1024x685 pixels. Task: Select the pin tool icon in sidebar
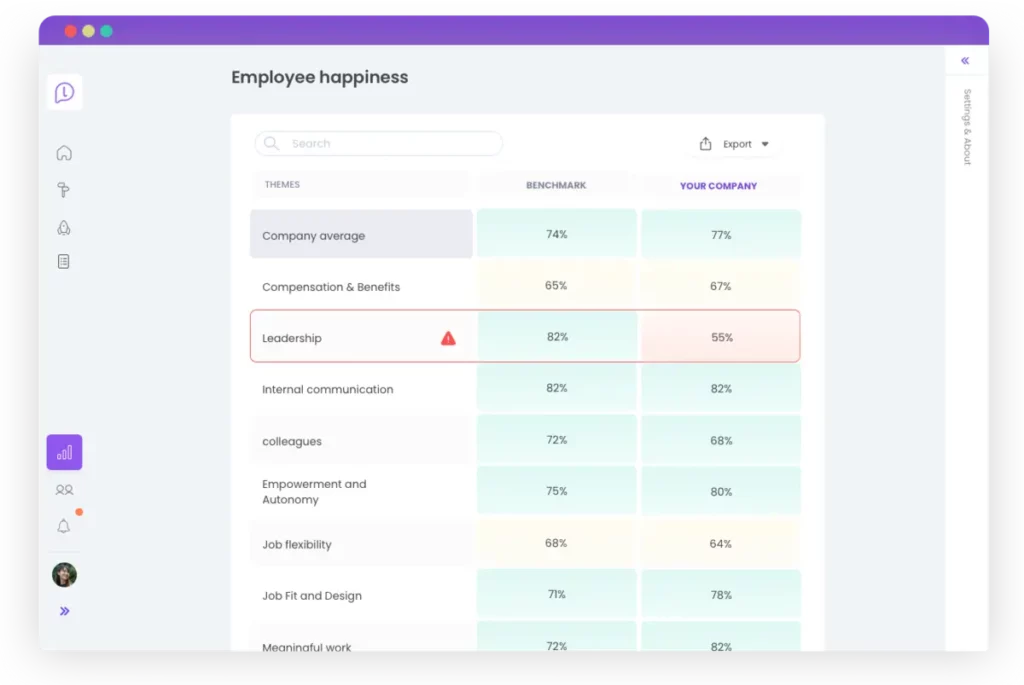[x=64, y=190]
